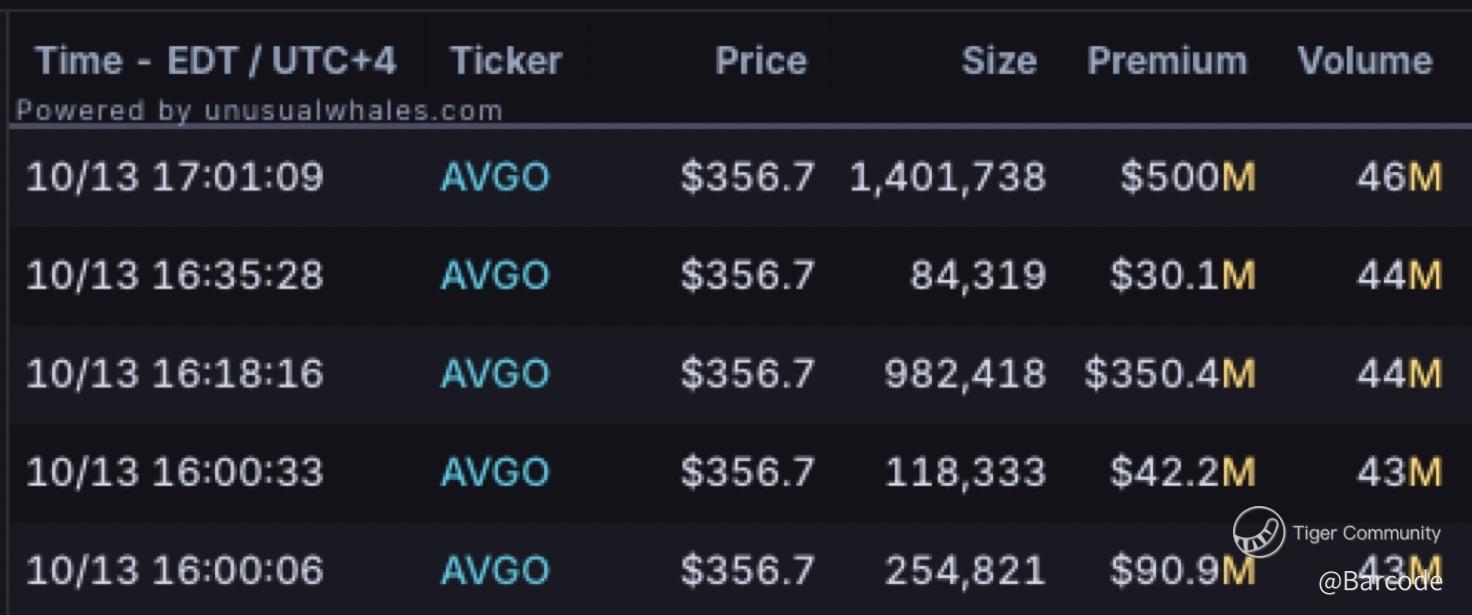Sort table by Ticker column header
1472x615 pixels.
[x=506, y=62]
